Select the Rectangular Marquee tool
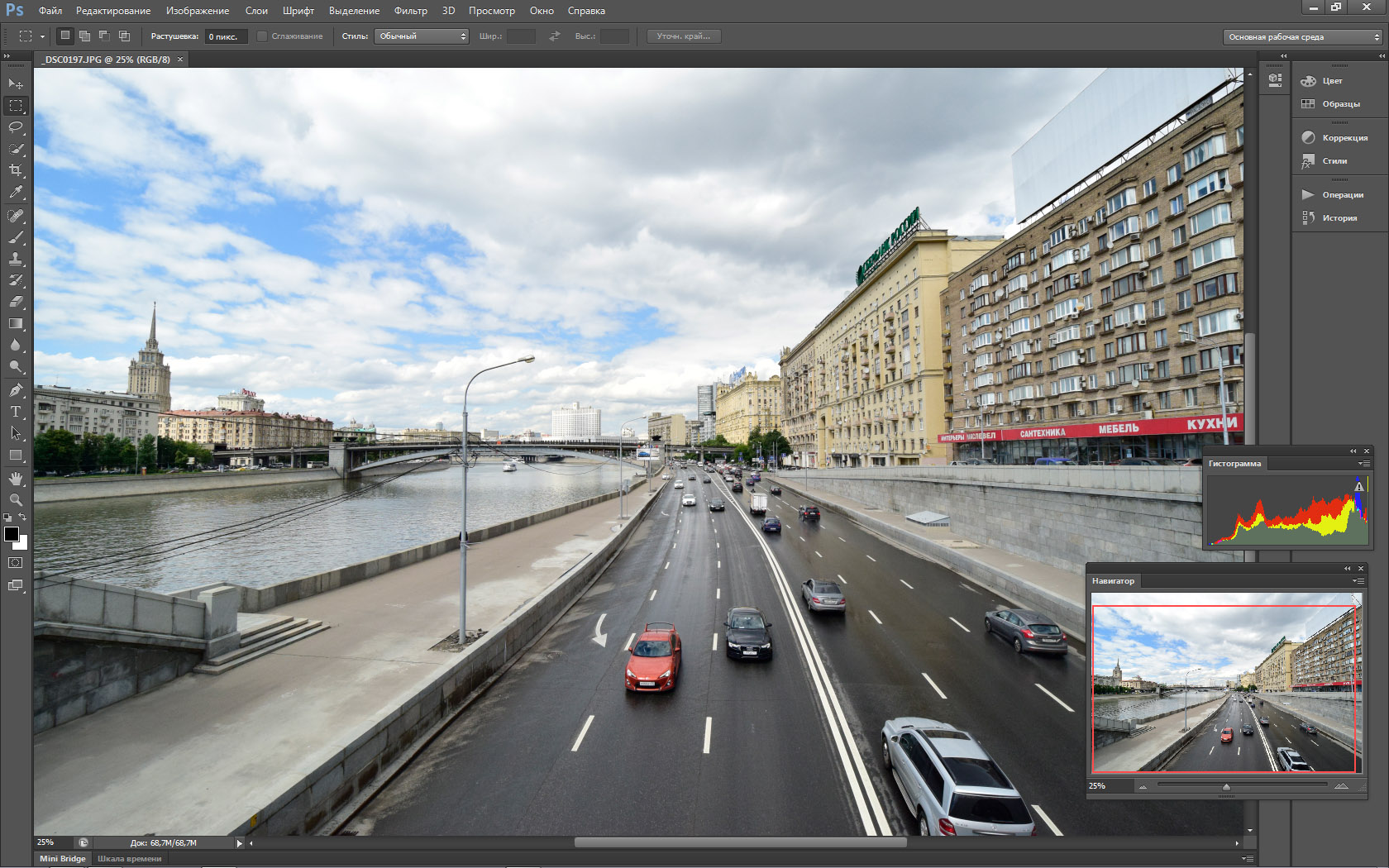This screenshot has width=1389, height=868. coord(16,106)
